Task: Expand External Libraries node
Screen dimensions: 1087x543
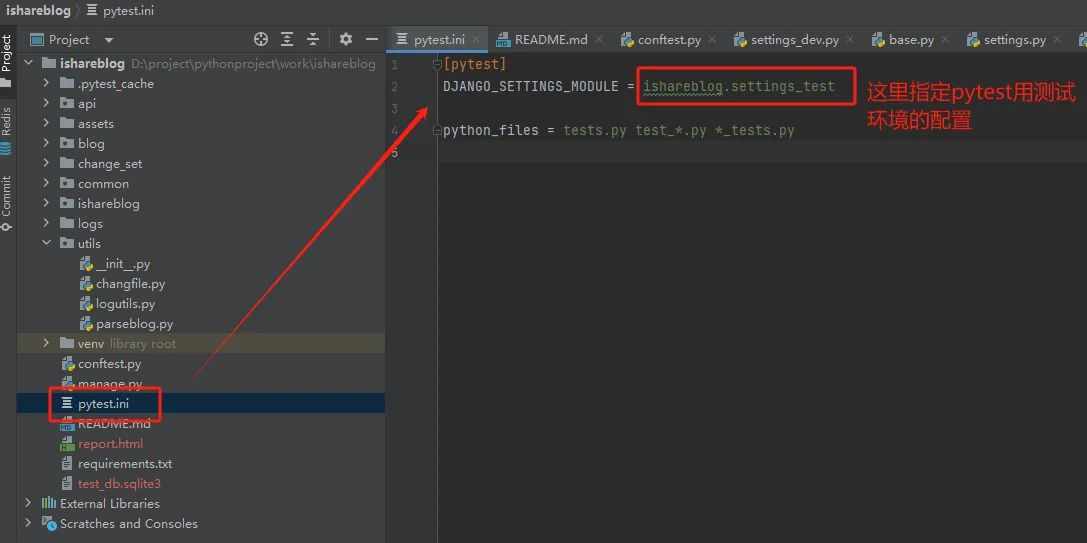Action: click(x=27, y=503)
